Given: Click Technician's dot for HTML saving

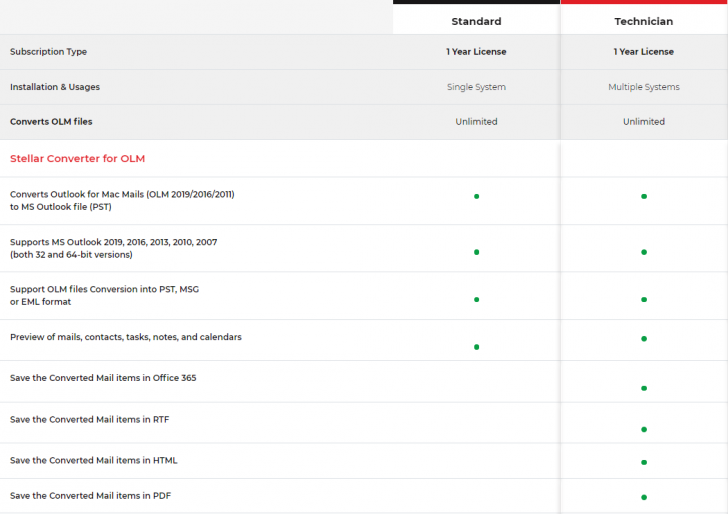Looking at the screenshot, I should pyautogui.click(x=644, y=462).
